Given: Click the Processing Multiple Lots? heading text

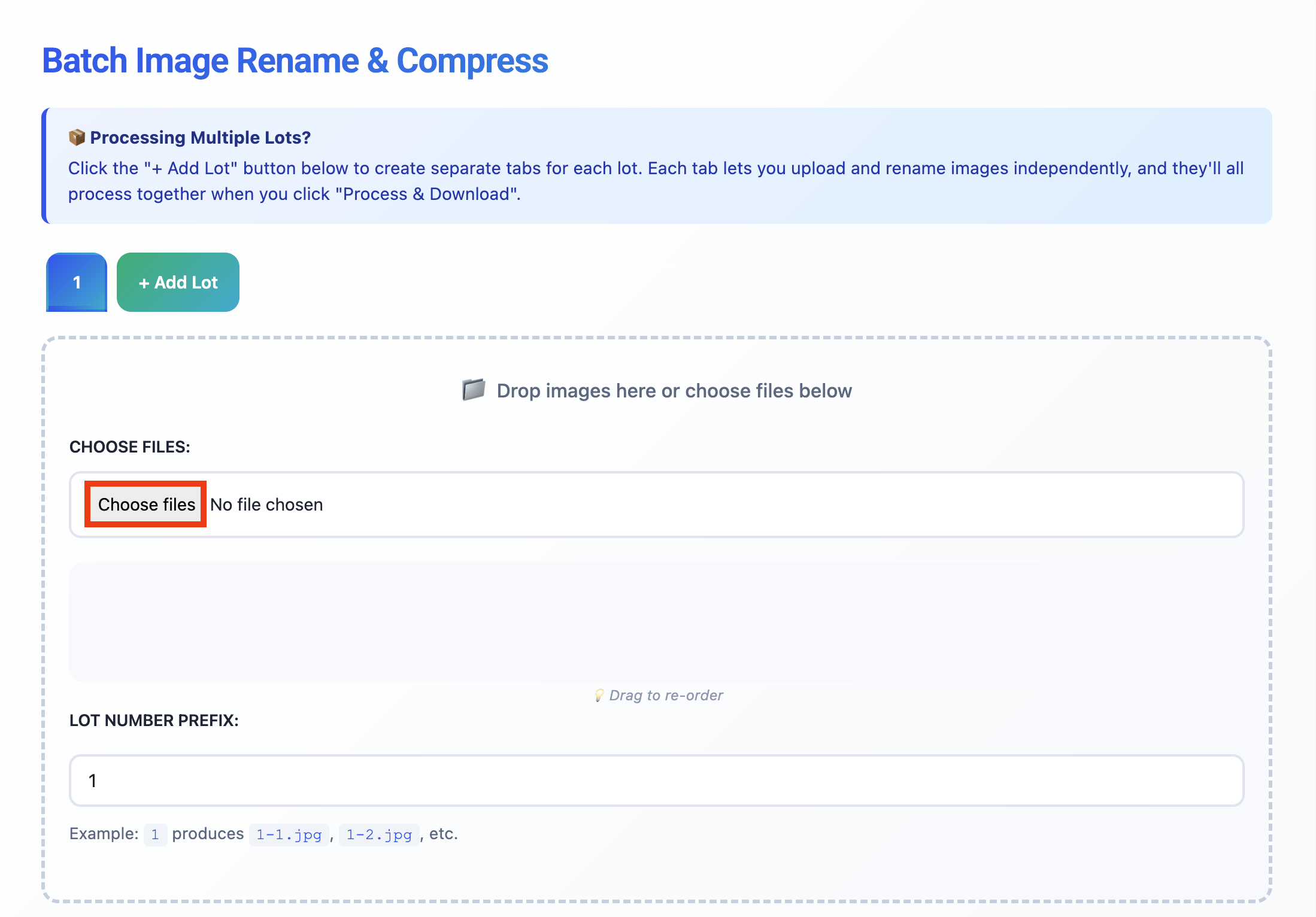Looking at the screenshot, I should click(x=200, y=138).
